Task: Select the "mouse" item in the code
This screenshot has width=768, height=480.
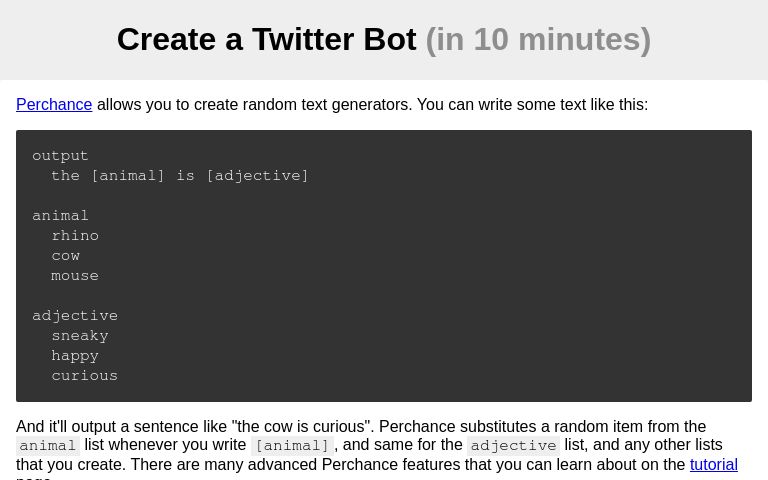Action: pyautogui.click(x=75, y=276)
